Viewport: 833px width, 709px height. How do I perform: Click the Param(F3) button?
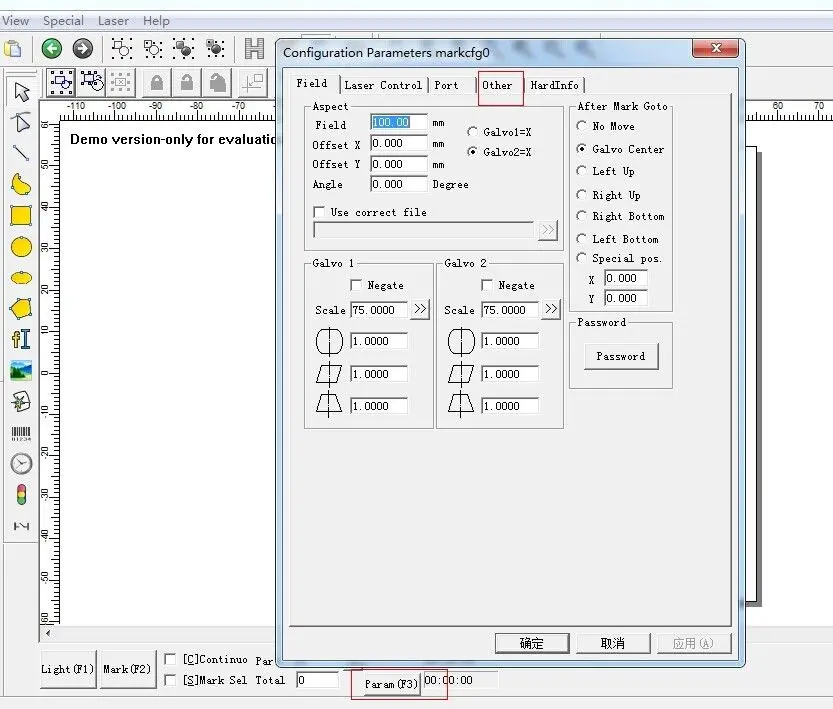coord(391,684)
